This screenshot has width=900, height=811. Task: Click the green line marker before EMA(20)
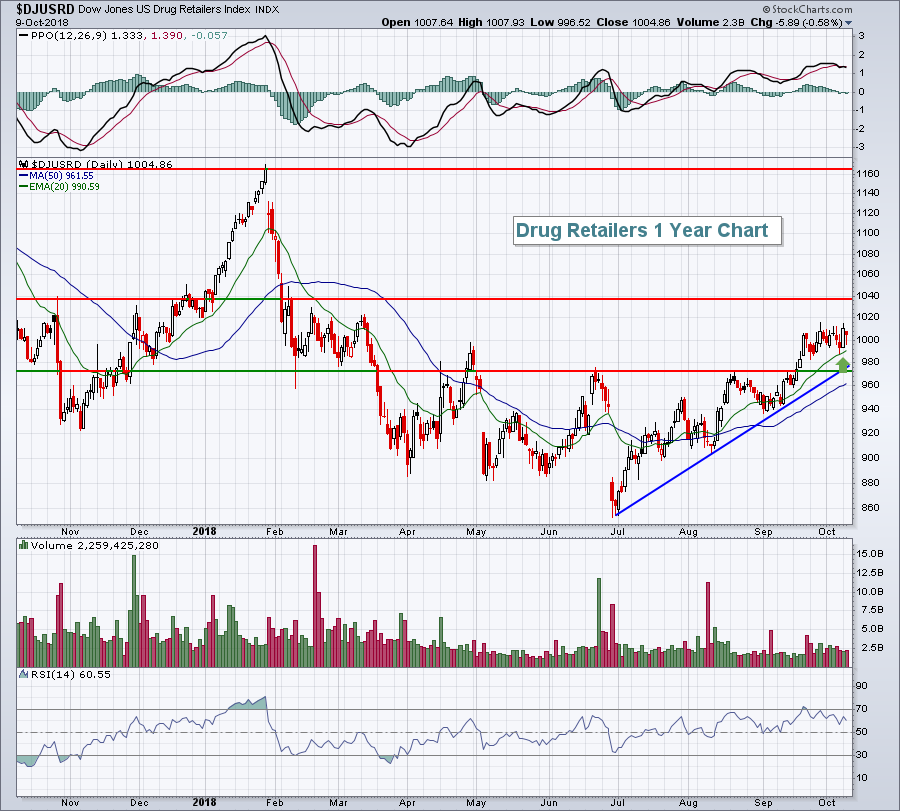point(24,187)
